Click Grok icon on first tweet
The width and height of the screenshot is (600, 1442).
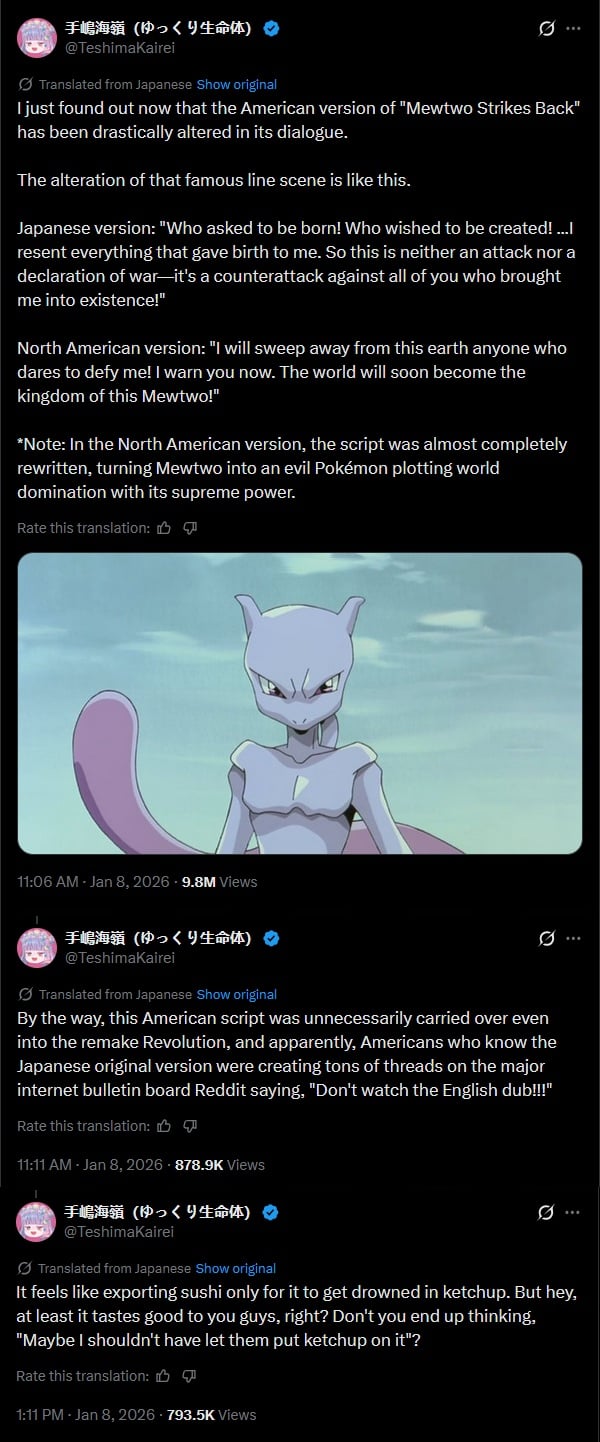(546, 29)
